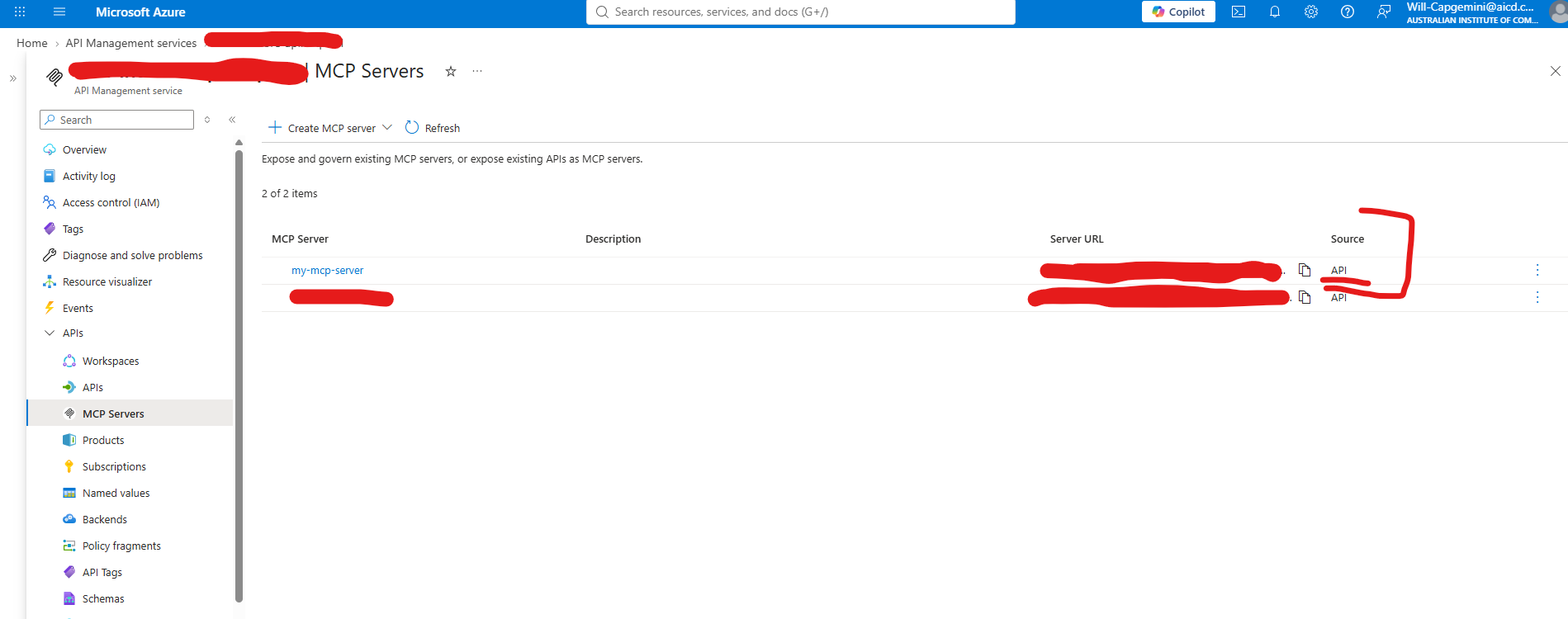
Task: Open portal settings gear
Action: [x=1311, y=12]
